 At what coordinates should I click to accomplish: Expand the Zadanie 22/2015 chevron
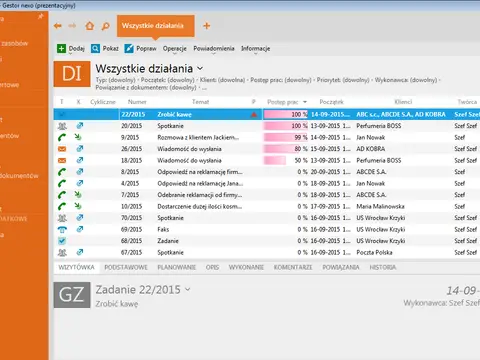point(188,289)
